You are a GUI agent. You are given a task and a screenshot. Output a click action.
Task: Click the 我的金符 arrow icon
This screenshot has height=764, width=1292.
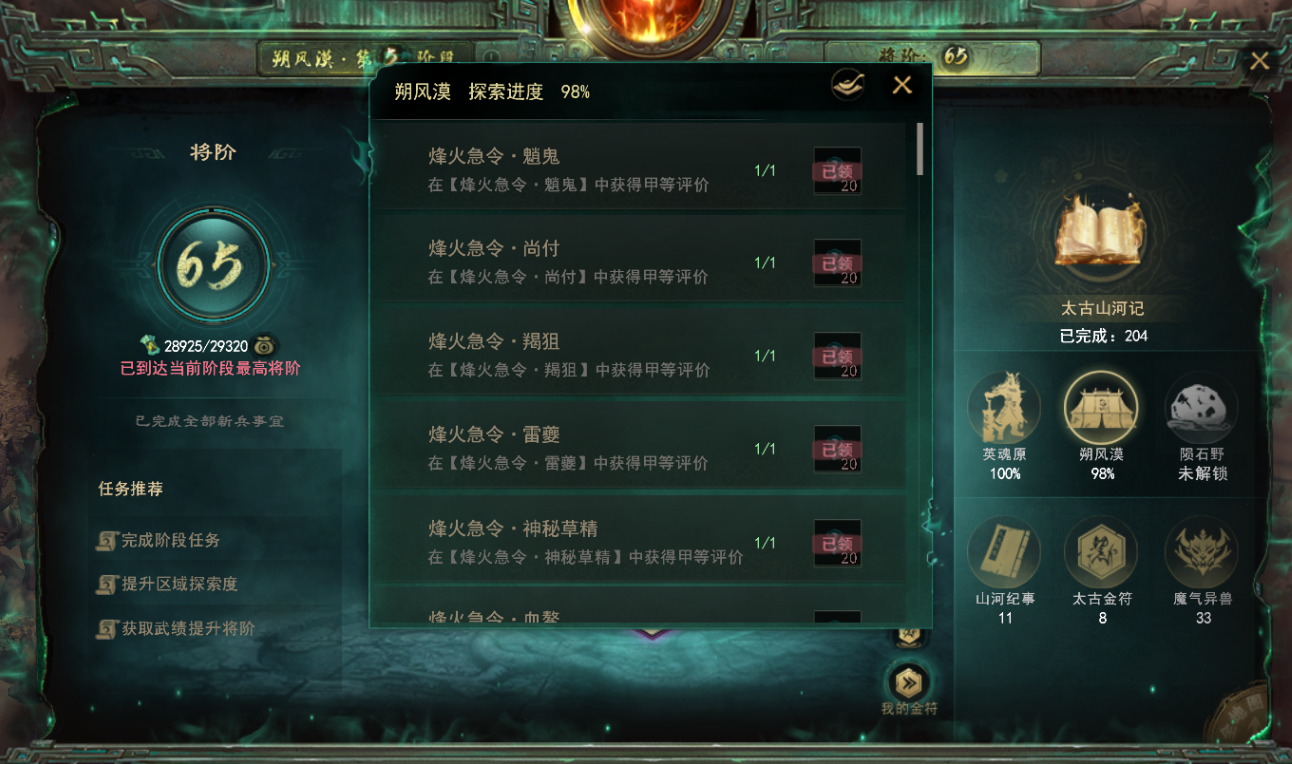coord(909,682)
